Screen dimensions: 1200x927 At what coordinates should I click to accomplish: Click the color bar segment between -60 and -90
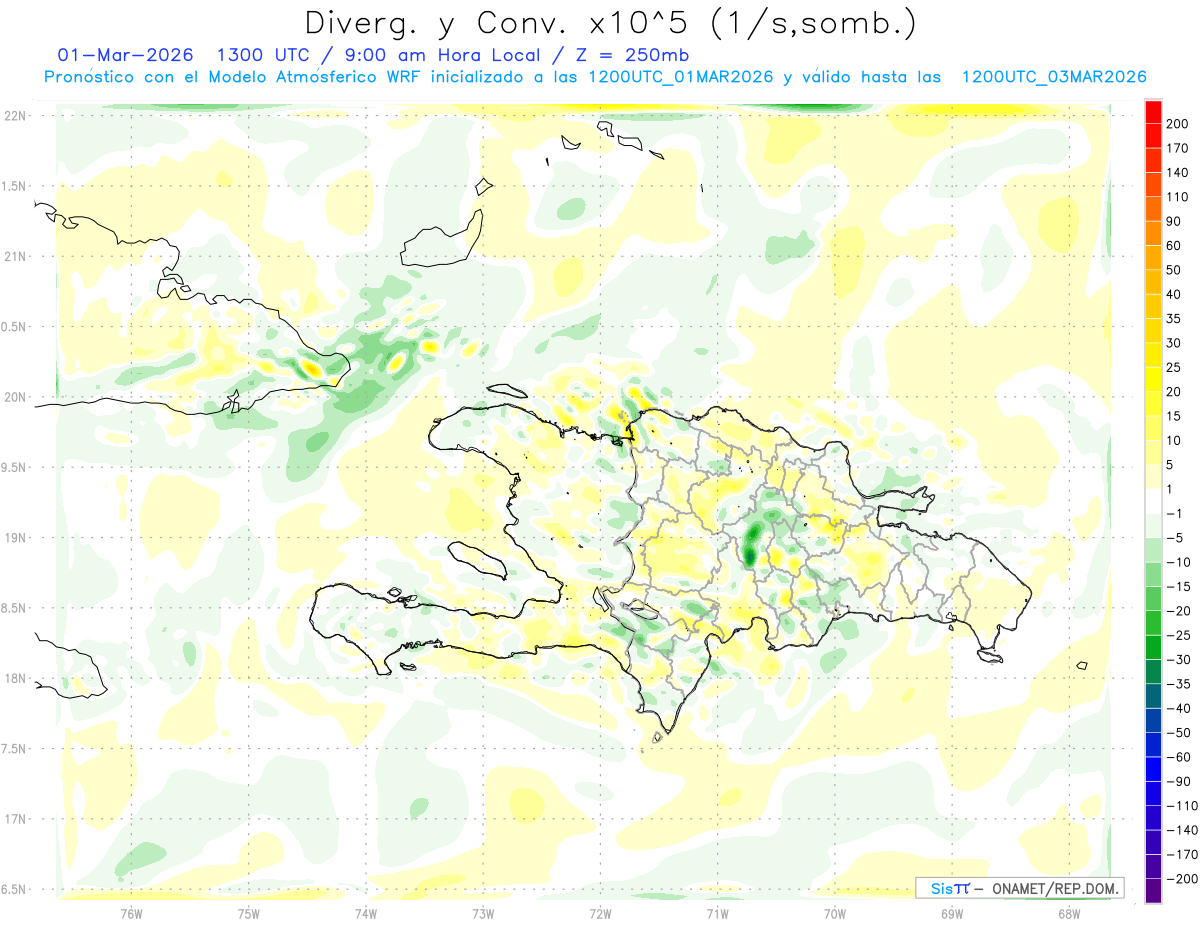coord(1153,769)
